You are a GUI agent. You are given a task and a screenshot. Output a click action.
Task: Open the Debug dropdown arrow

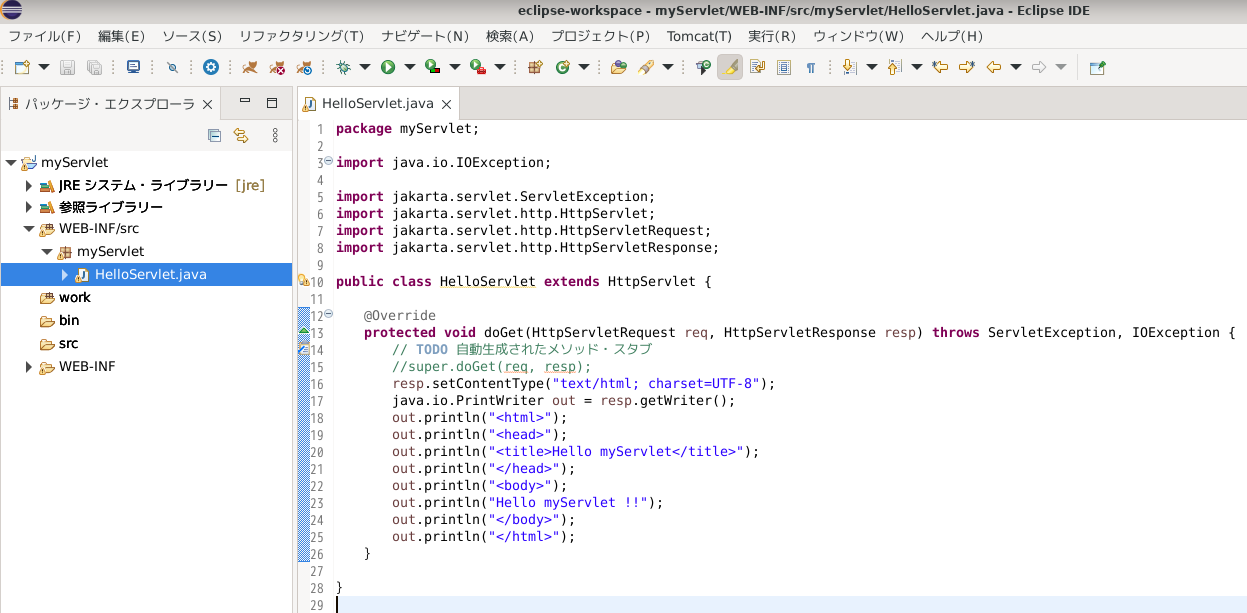(x=365, y=67)
